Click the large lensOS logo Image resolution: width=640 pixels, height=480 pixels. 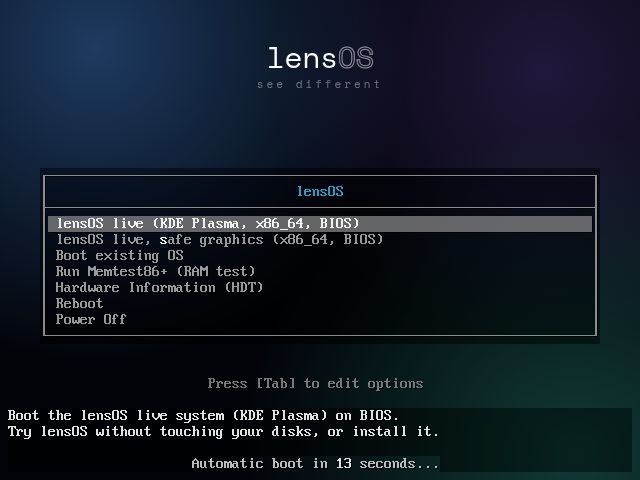[320, 58]
